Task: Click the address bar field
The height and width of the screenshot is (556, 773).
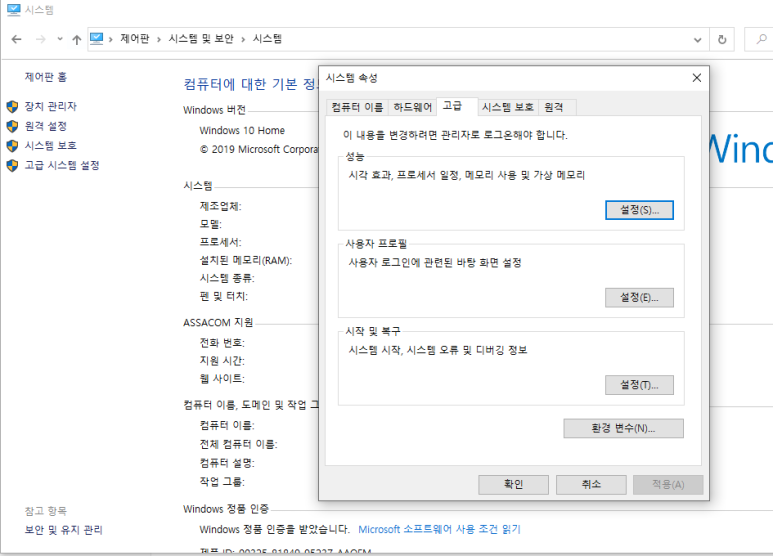Action: pos(398,39)
